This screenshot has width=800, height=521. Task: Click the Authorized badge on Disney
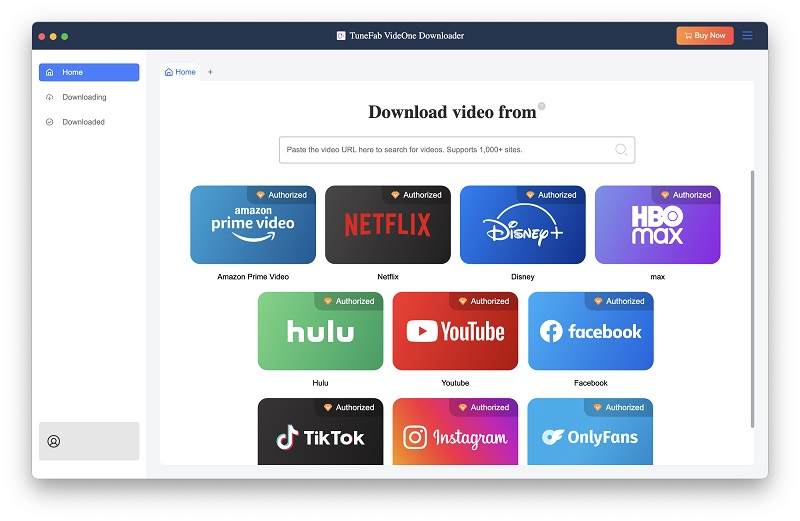point(552,194)
